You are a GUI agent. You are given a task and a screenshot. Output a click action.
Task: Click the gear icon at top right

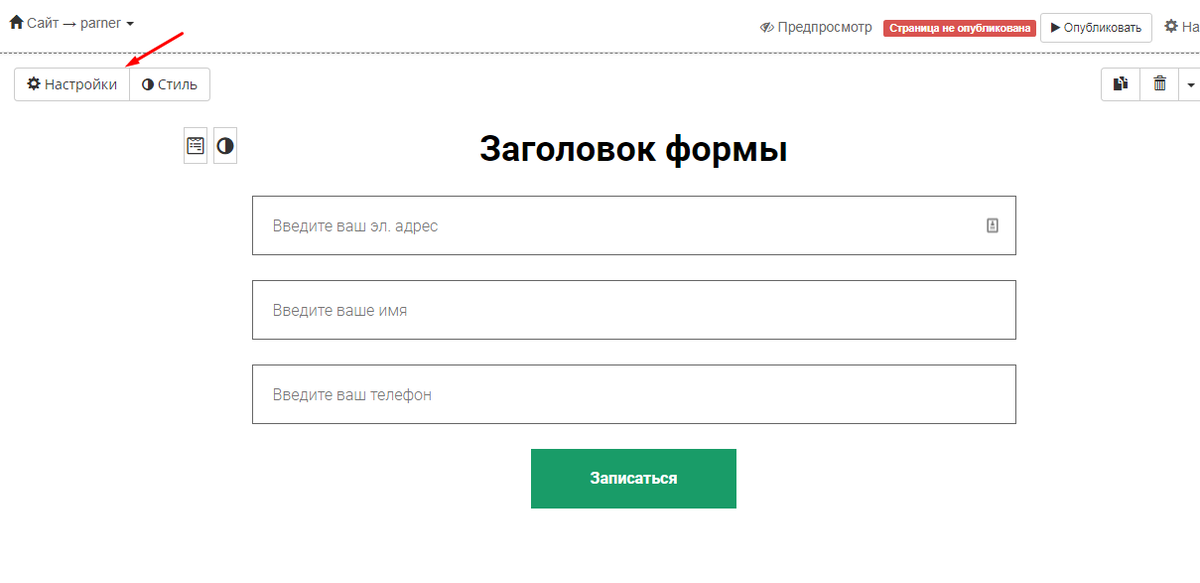[1171, 27]
